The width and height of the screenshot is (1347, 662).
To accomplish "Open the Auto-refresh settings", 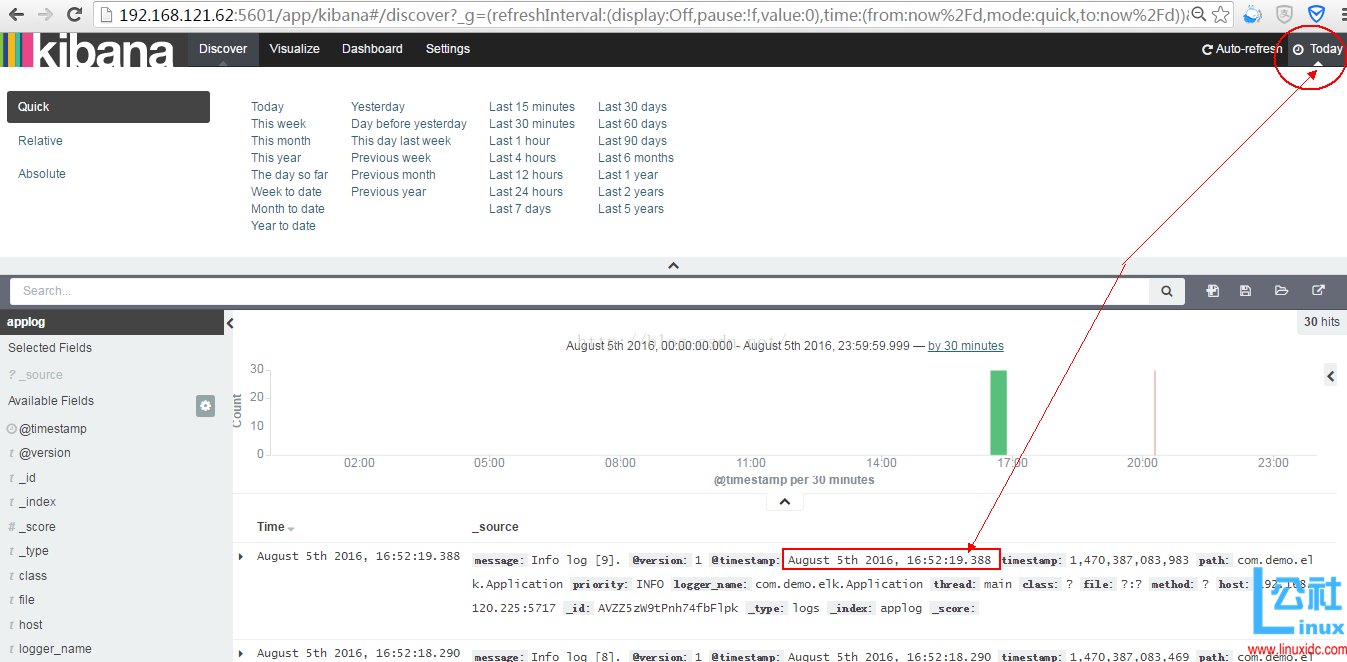I will [x=1241, y=49].
